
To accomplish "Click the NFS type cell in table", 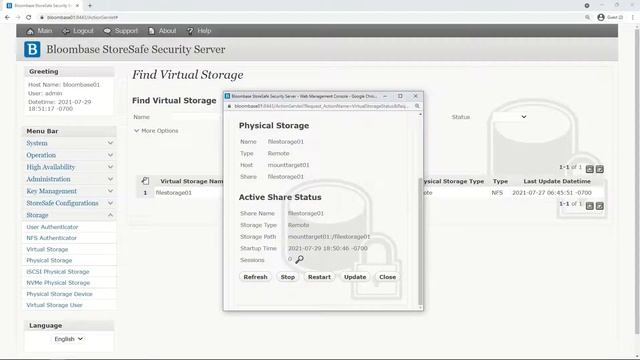I will tap(497, 193).
